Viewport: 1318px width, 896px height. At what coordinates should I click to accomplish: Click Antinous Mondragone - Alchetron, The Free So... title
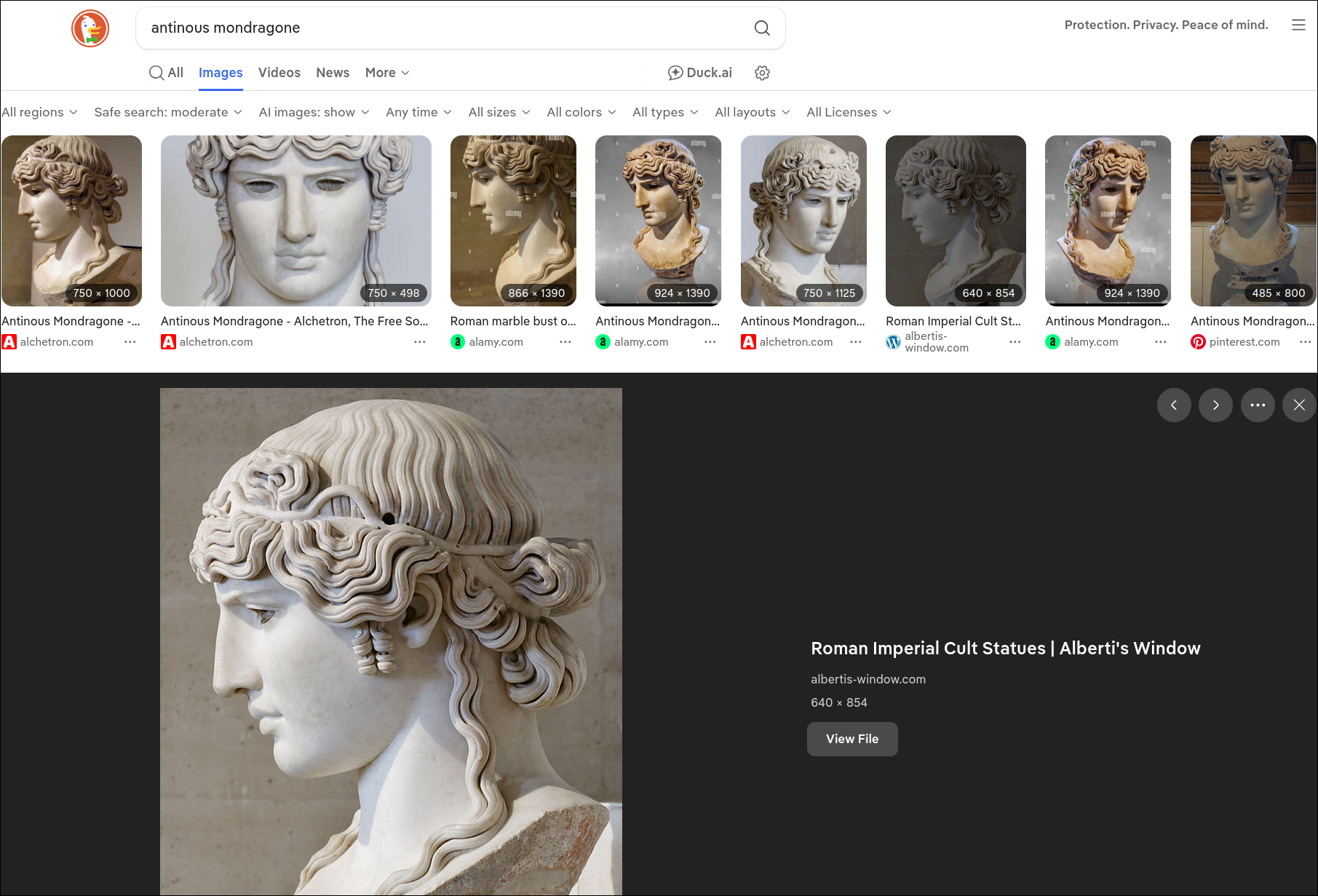click(x=295, y=321)
